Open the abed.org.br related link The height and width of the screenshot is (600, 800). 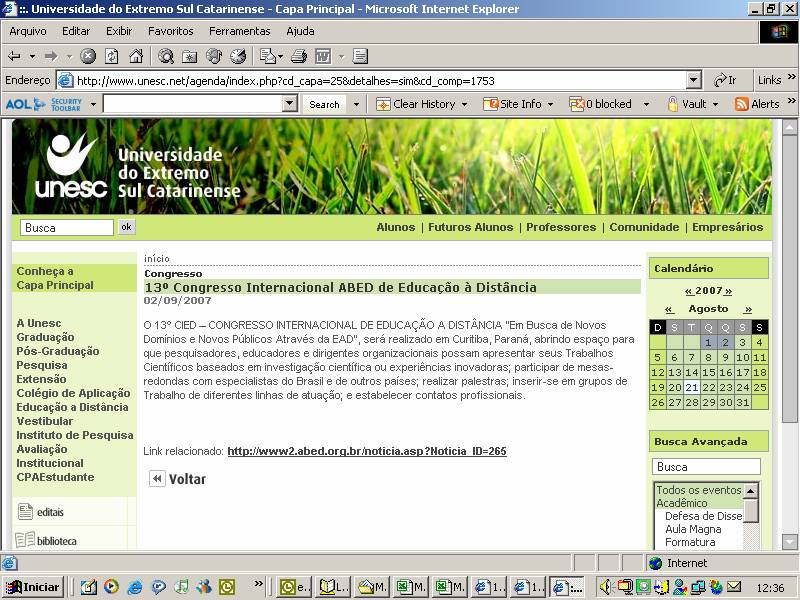[x=367, y=452]
